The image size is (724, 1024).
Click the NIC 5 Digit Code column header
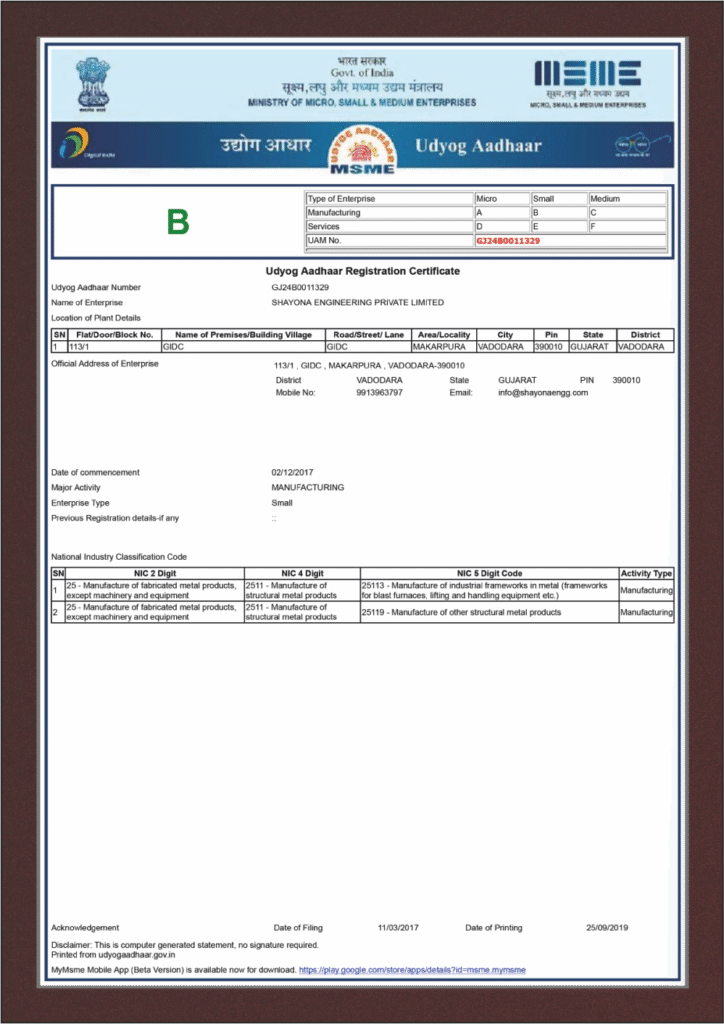click(489, 573)
